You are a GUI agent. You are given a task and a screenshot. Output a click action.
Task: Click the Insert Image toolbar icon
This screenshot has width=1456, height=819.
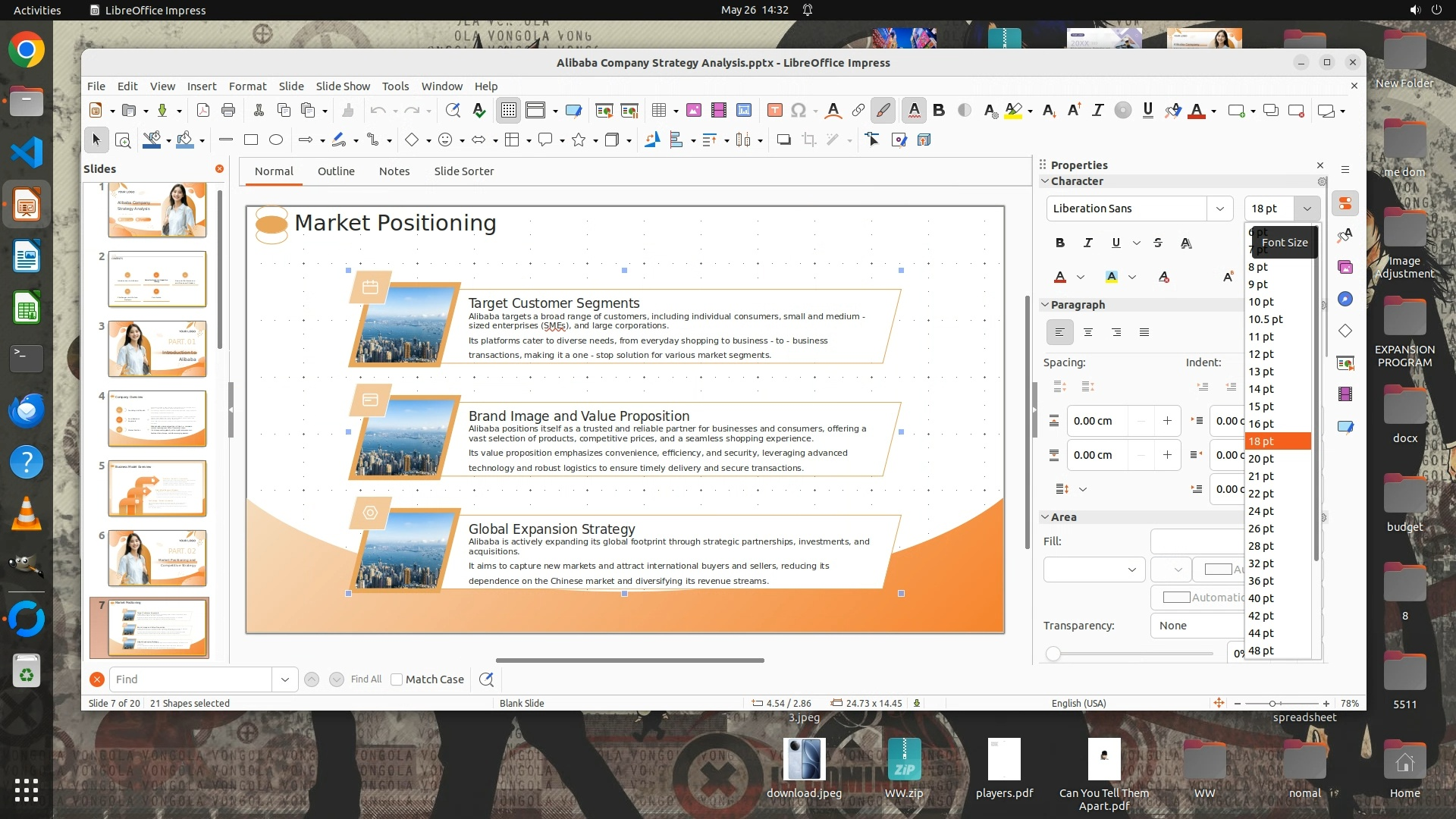pos(693,111)
